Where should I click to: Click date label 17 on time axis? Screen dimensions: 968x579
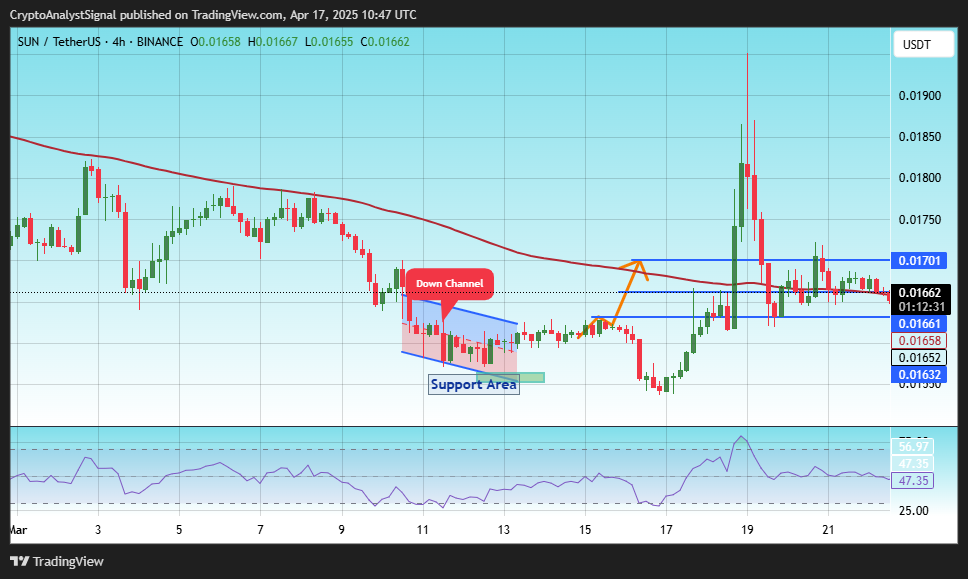[666, 530]
